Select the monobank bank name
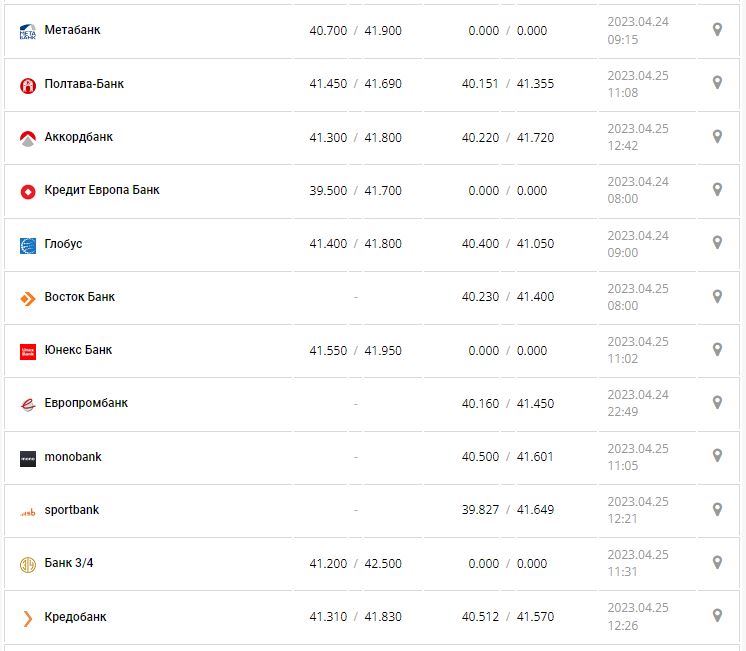 73,457
